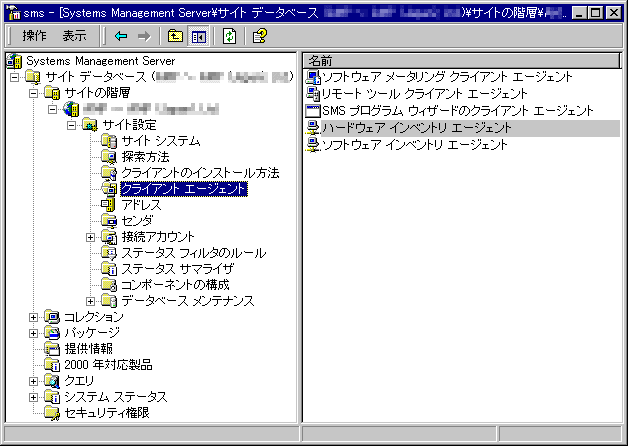The image size is (629, 447).
Task: Expand the 接続アカウント node
Action: point(90,237)
